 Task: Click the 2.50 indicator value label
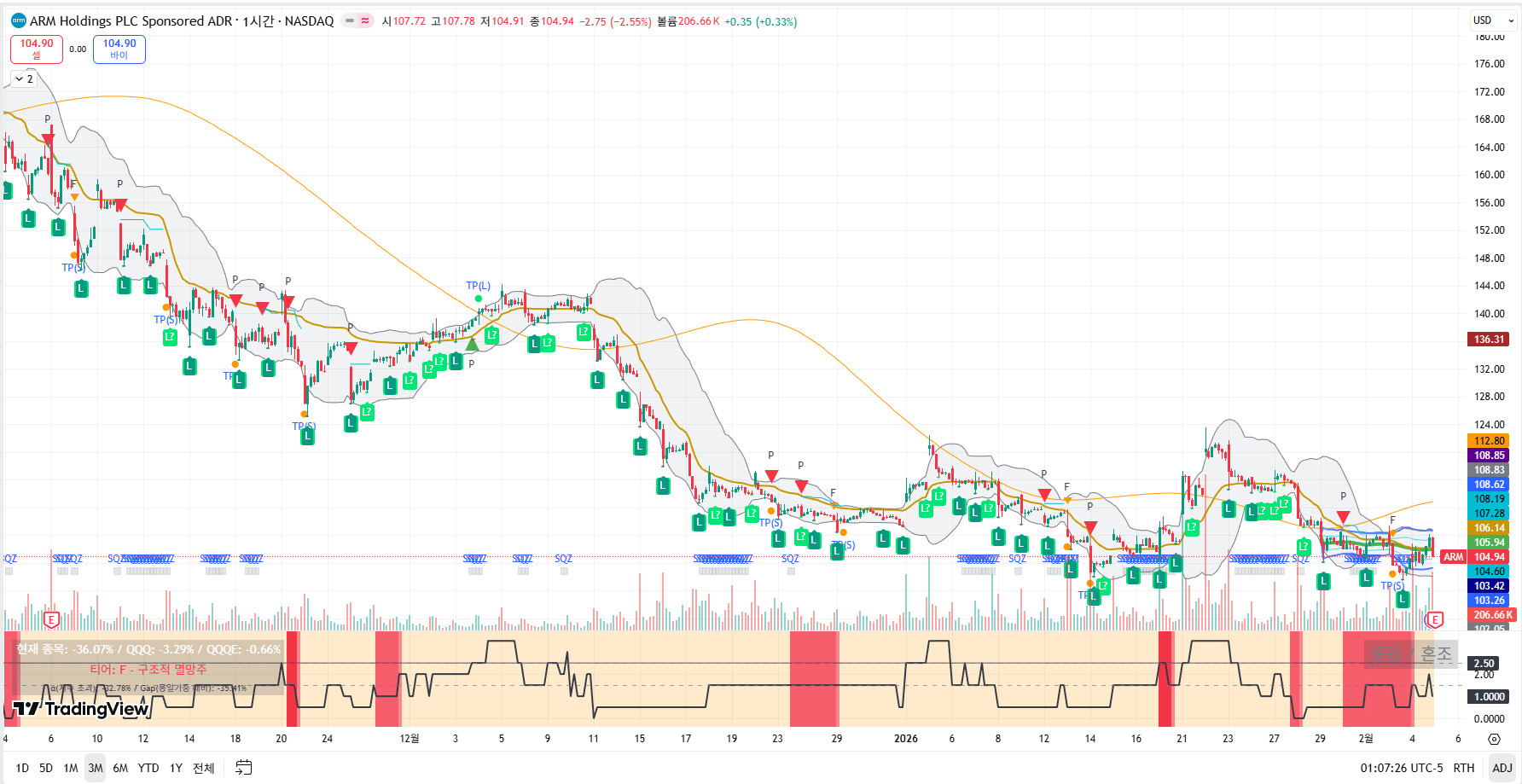tap(1484, 663)
